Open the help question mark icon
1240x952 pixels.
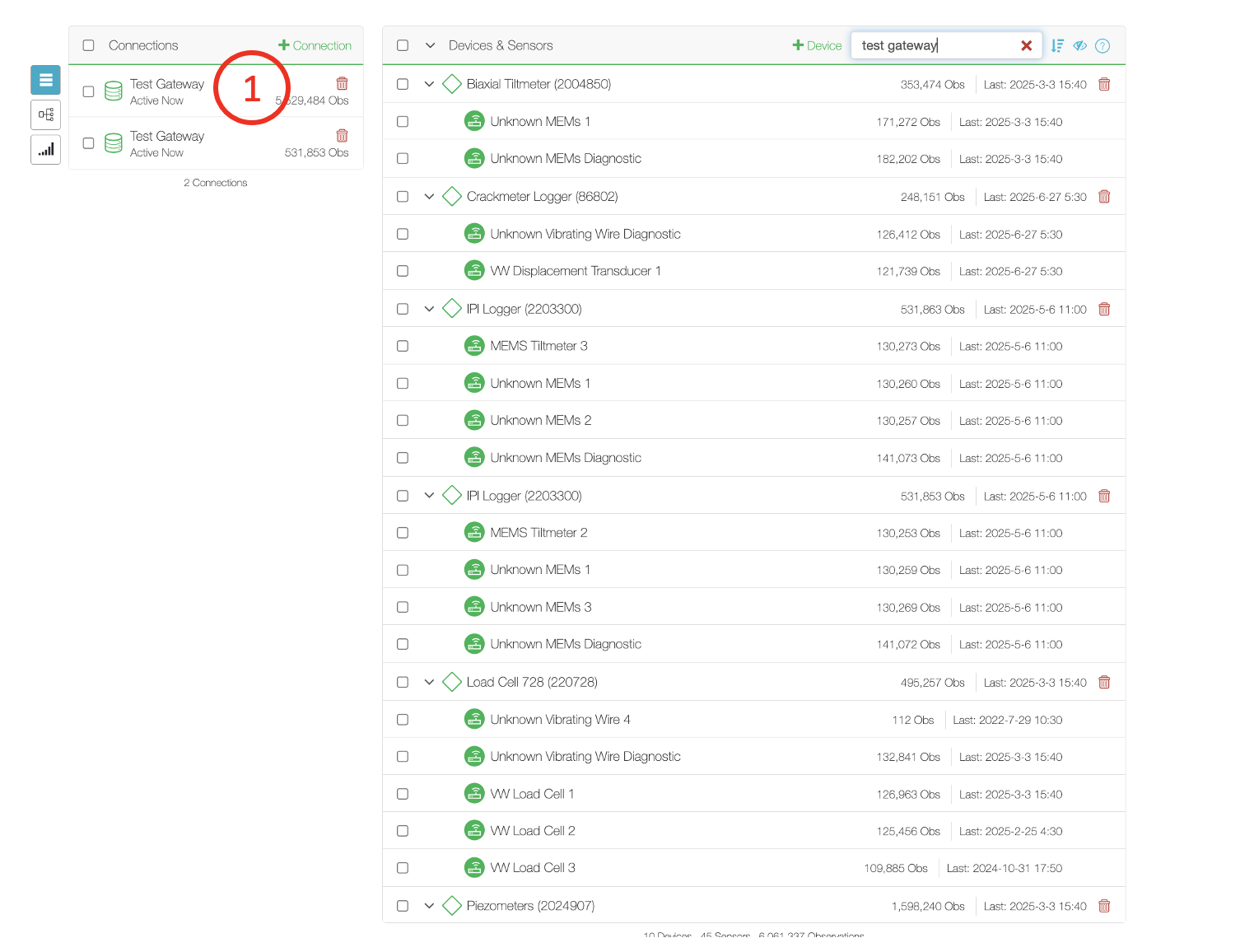pyautogui.click(x=1102, y=45)
